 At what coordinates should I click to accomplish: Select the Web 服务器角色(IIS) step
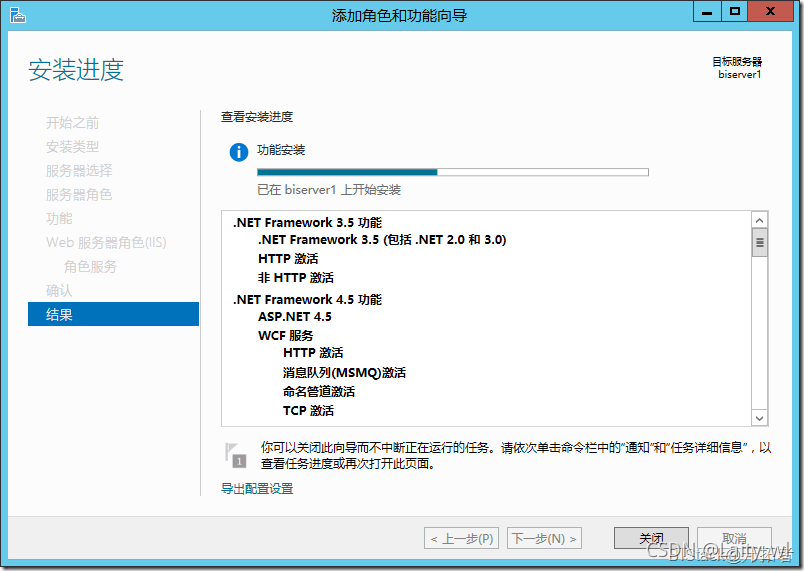(x=106, y=242)
